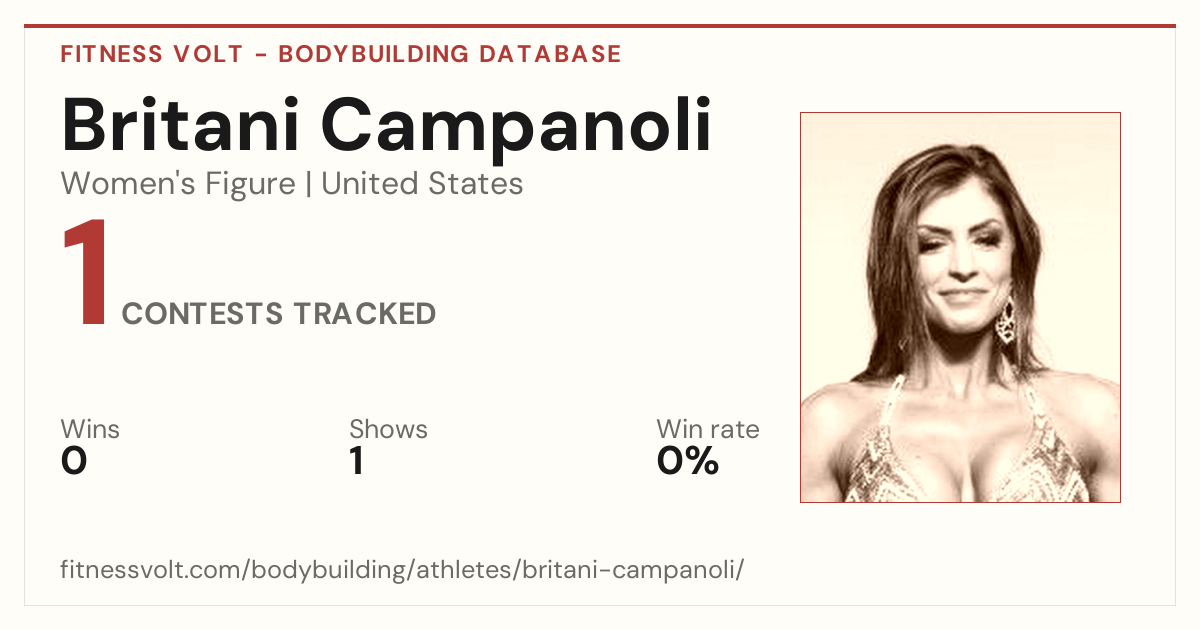Image resolution: width=1200 pixels, height=630 pixels.
Task: Click the red line atop the card
Action: click(x=600, y=26)
